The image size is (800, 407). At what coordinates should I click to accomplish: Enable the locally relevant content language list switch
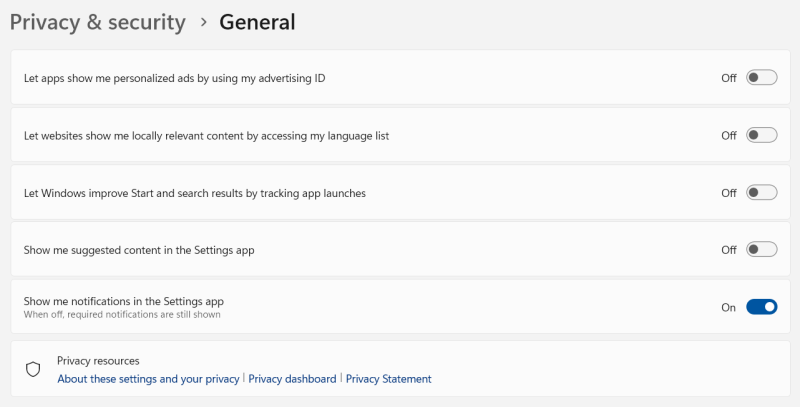click(761, 135)
